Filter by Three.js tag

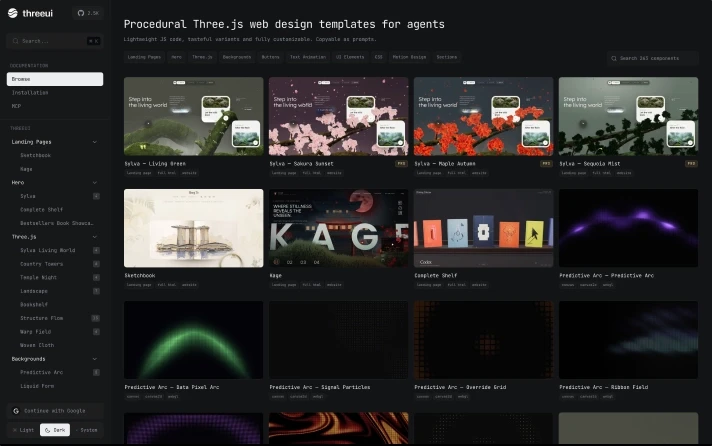(x=202, y=57)
